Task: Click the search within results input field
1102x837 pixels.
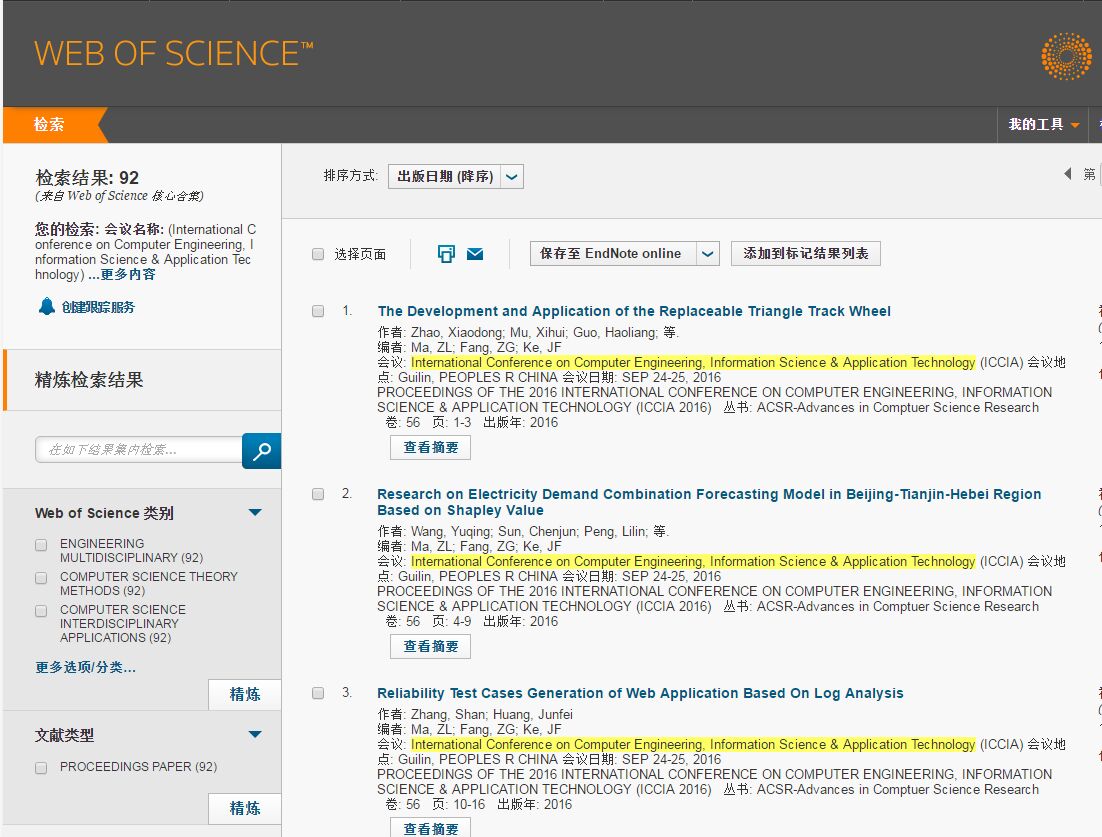Action: click(138, 450)
